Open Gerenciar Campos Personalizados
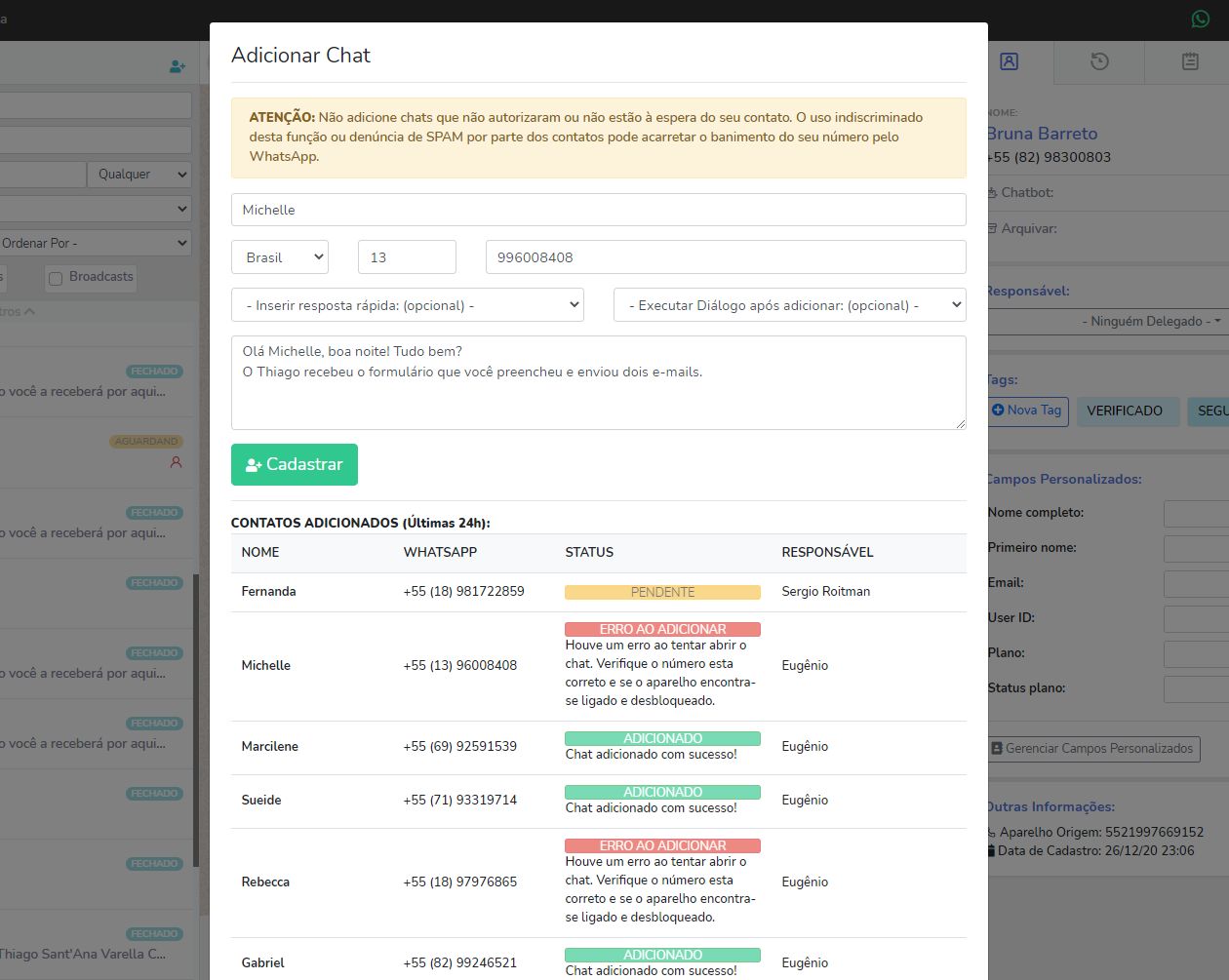 coord(1092,749)
